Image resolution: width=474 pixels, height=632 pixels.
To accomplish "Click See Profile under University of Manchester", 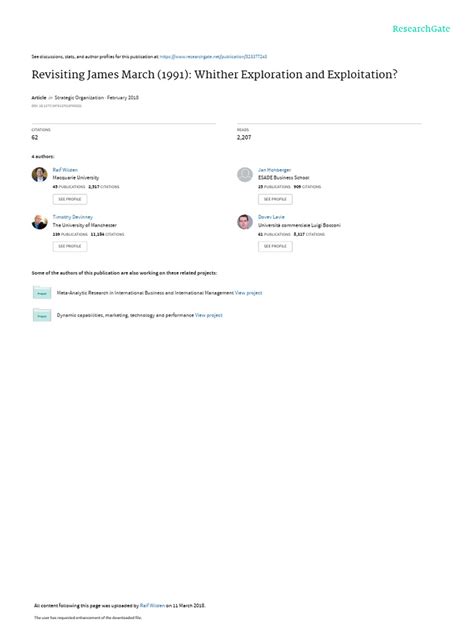I will click(70, 246).
